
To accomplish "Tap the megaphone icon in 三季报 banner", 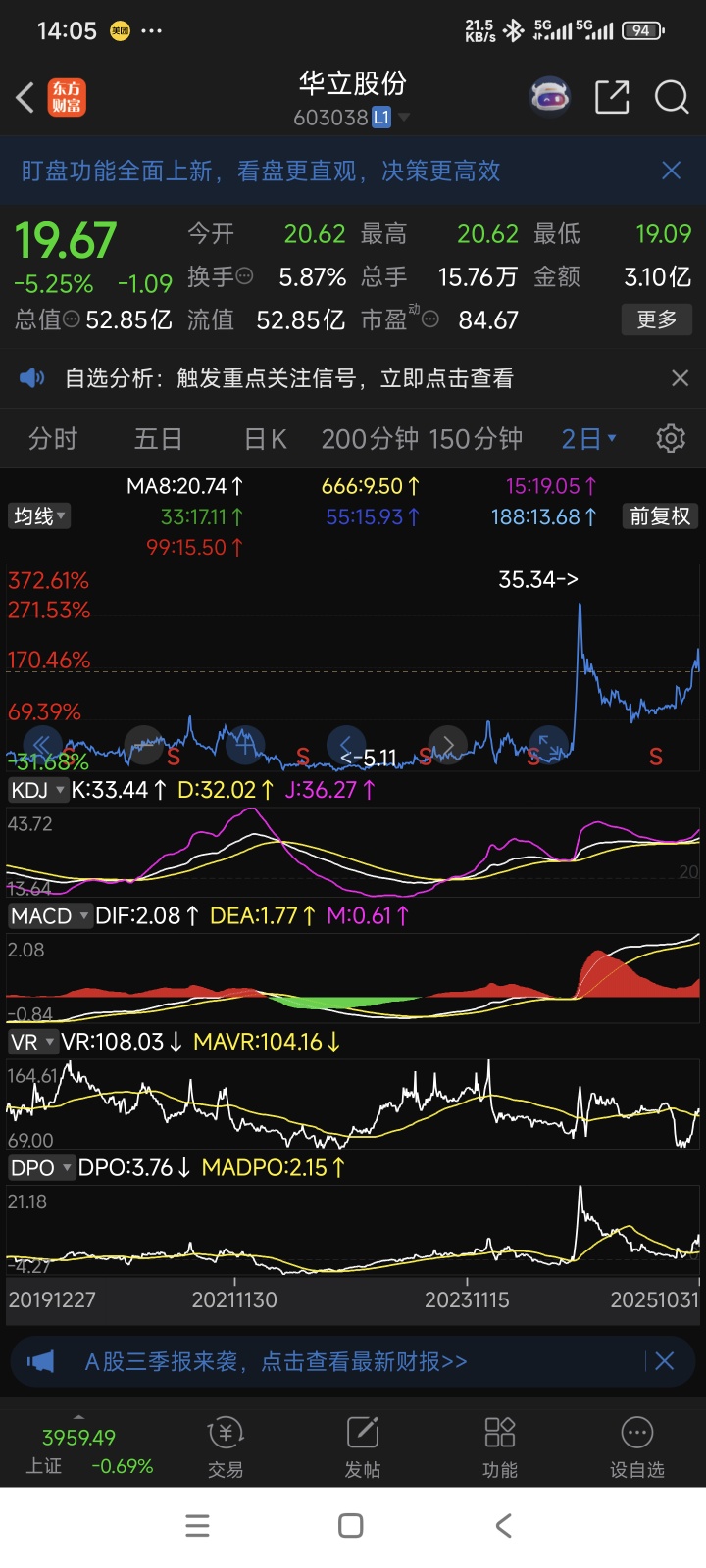I will pos(41,1361).
